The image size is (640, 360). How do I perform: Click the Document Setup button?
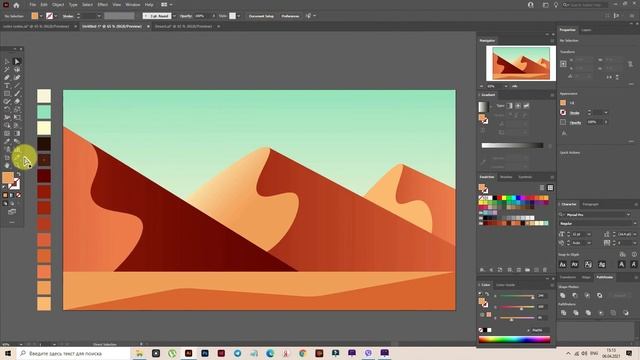pos(261,16)
